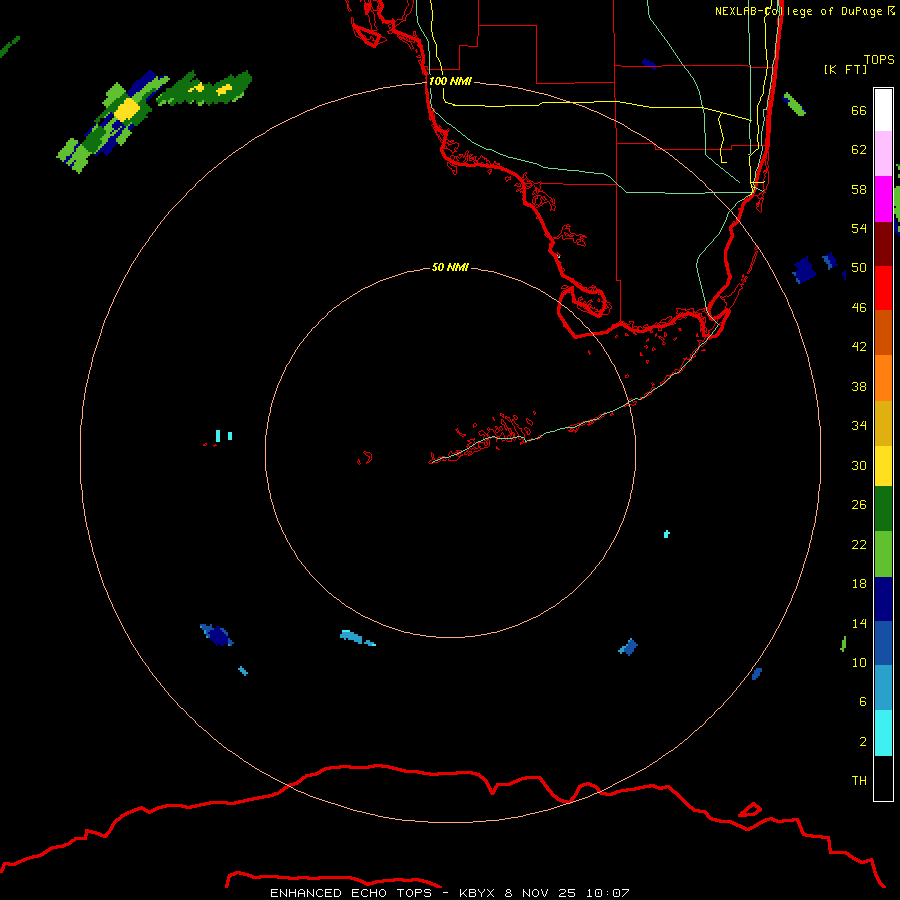Click the '30' legend value

pyautogui.click(x=859, y=465)
